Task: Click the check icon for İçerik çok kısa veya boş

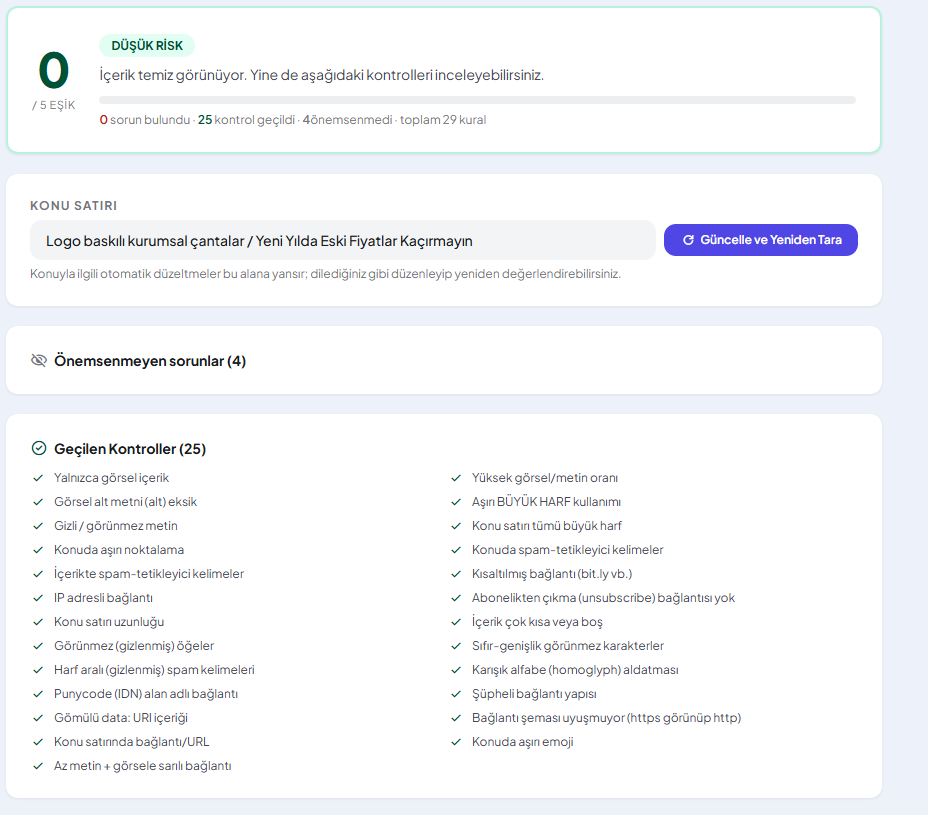Action: tap(456, 621)
